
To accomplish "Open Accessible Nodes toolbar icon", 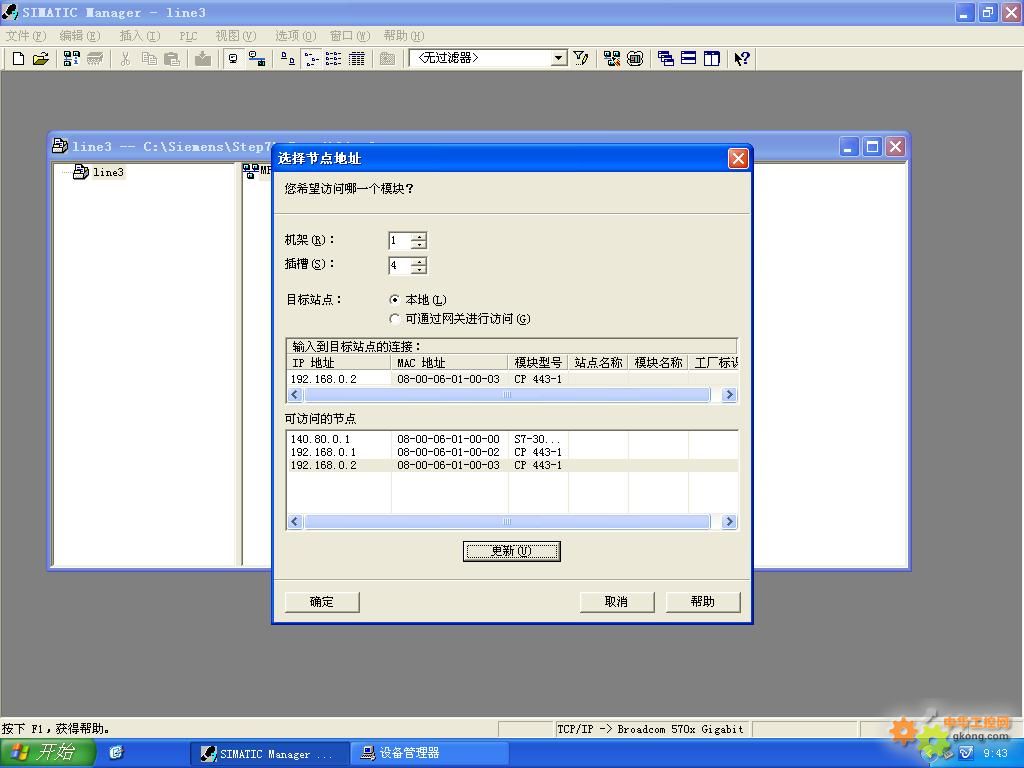I will coord(72,59).
